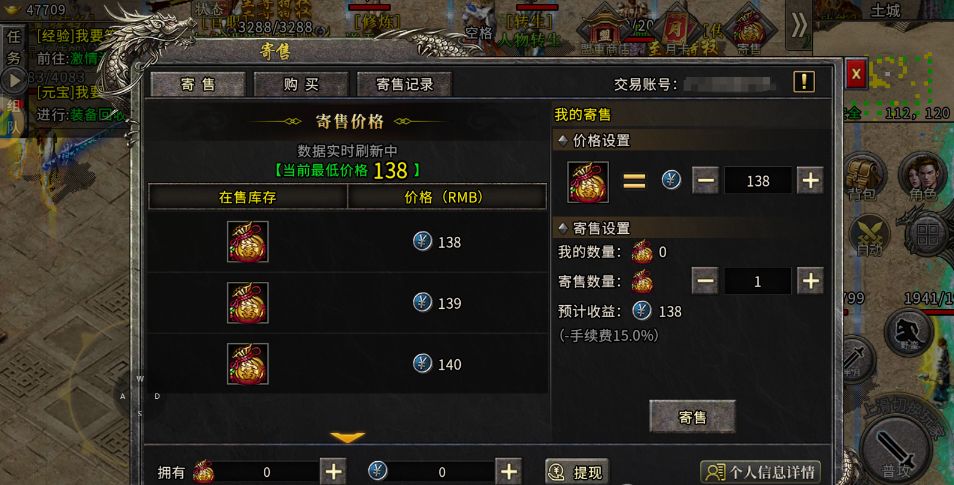This screenshot has height=485, width=954.
Task: Click the play arrow under 任务
Action: 14,80
